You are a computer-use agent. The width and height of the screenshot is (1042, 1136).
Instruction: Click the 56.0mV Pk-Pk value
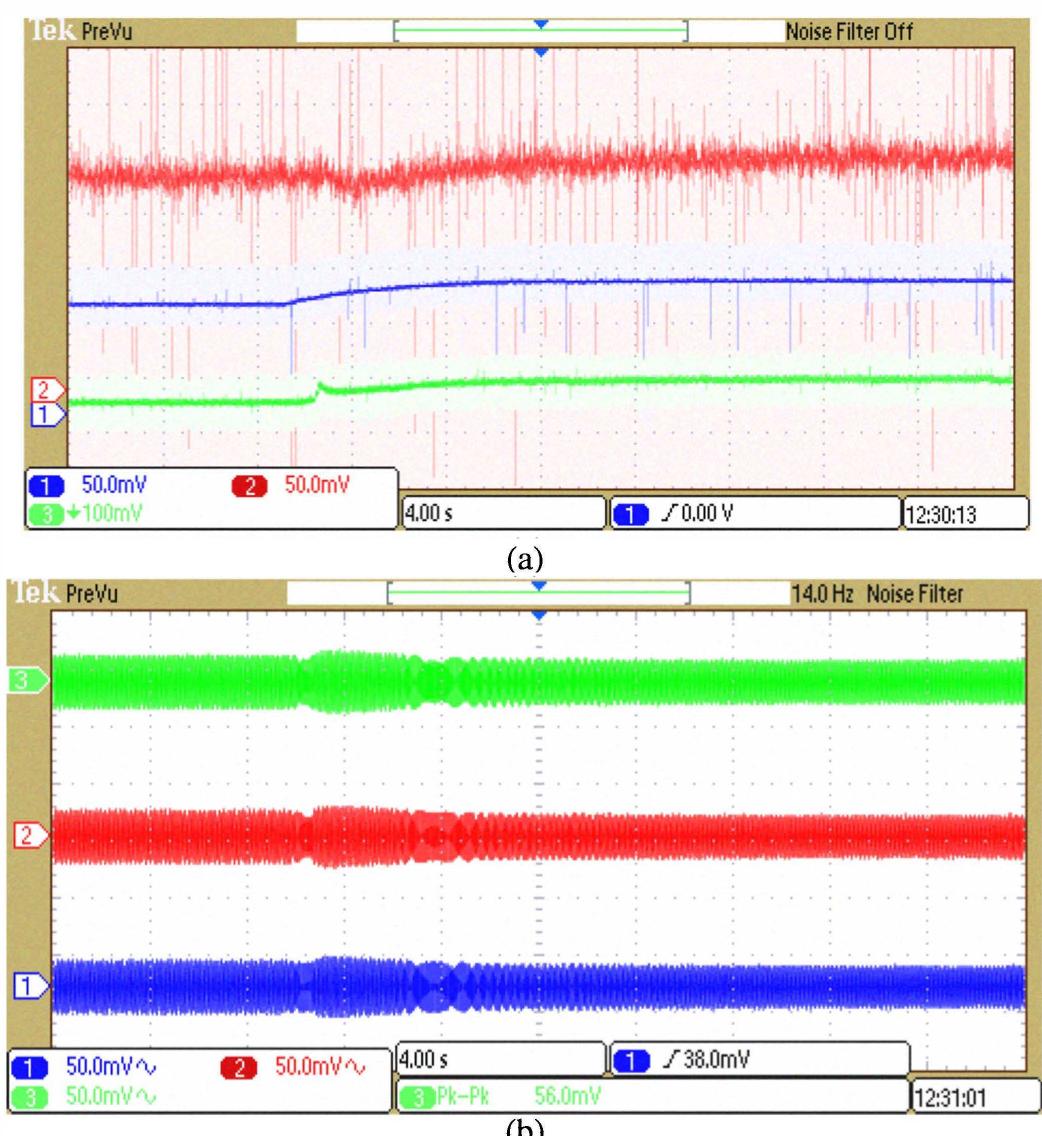coord(567,1096)
